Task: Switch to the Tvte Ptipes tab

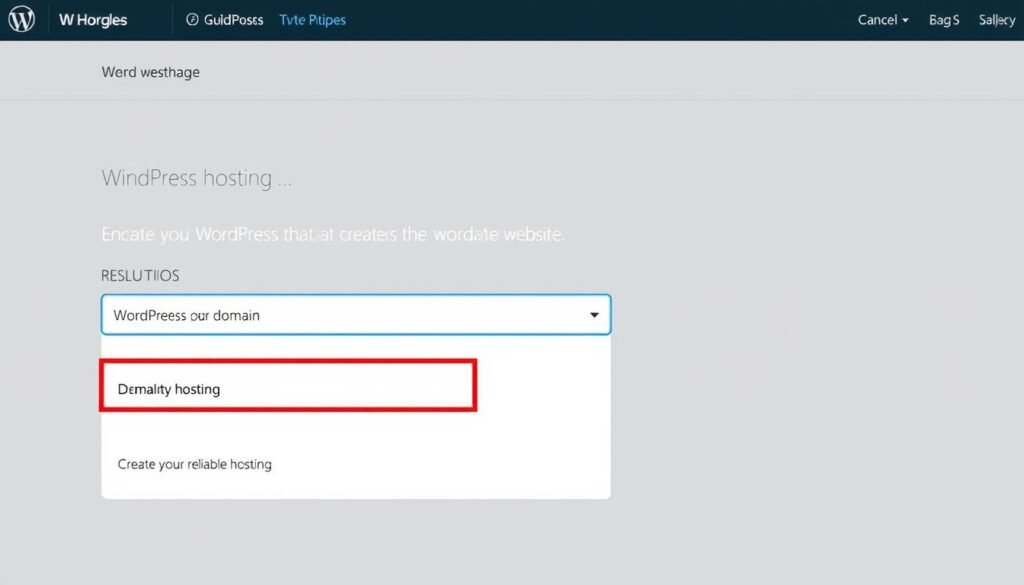Action: click(x=312, y=18)
